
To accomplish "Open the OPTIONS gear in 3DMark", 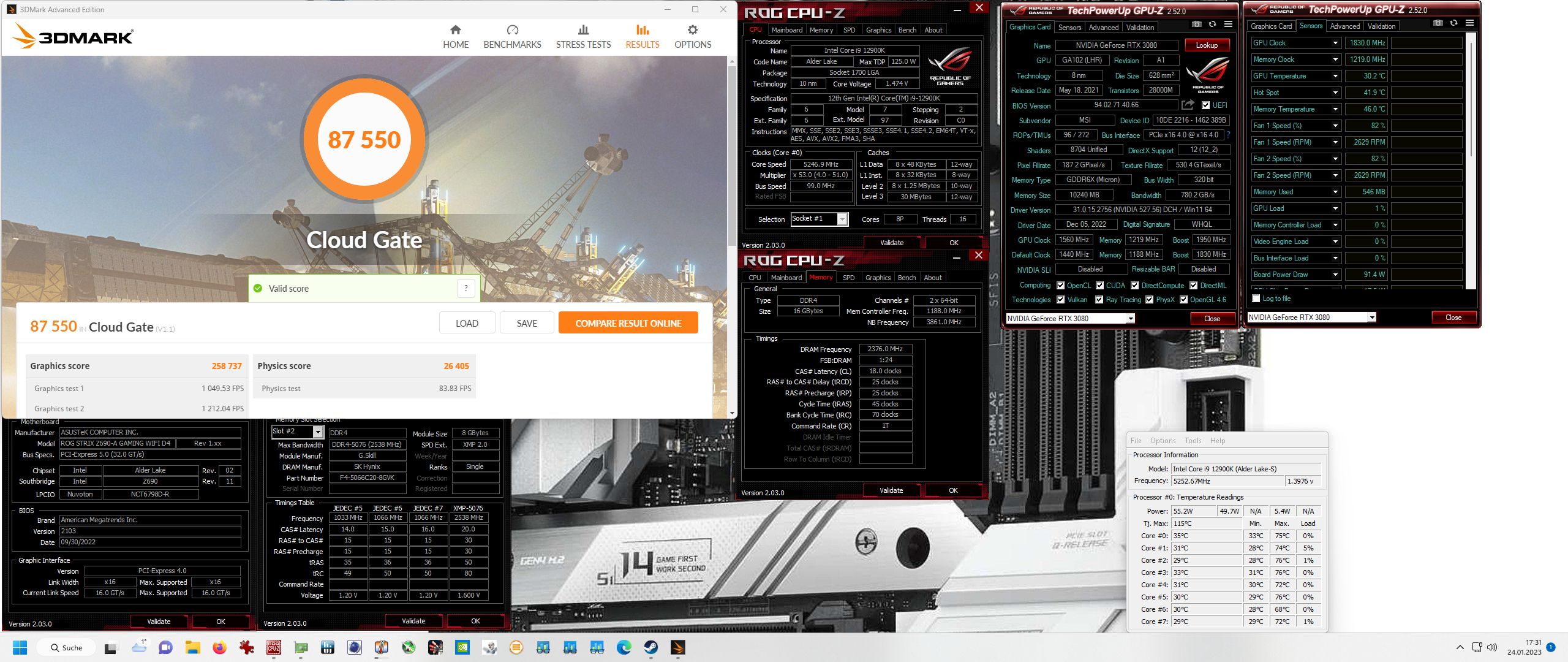I will 693,37.
